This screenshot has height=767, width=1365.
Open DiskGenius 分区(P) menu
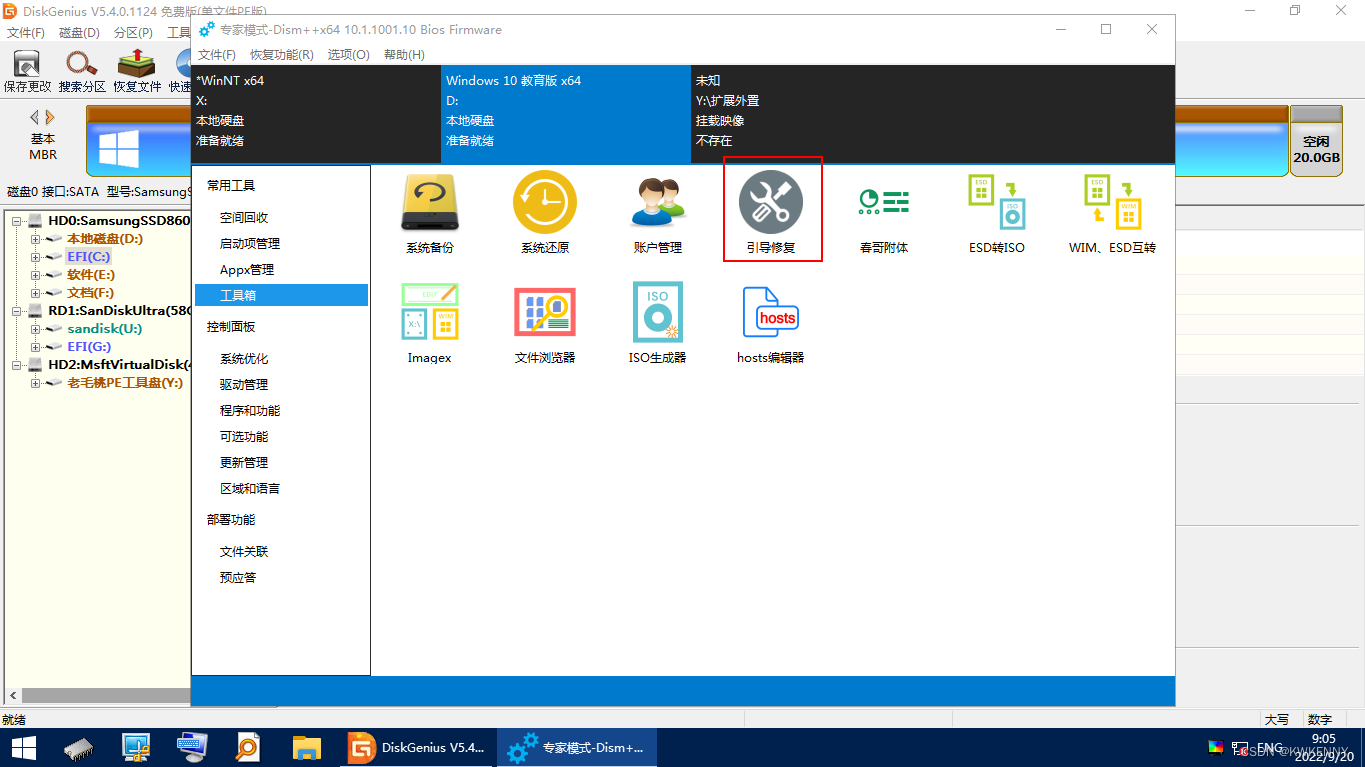tap(133, 33)
